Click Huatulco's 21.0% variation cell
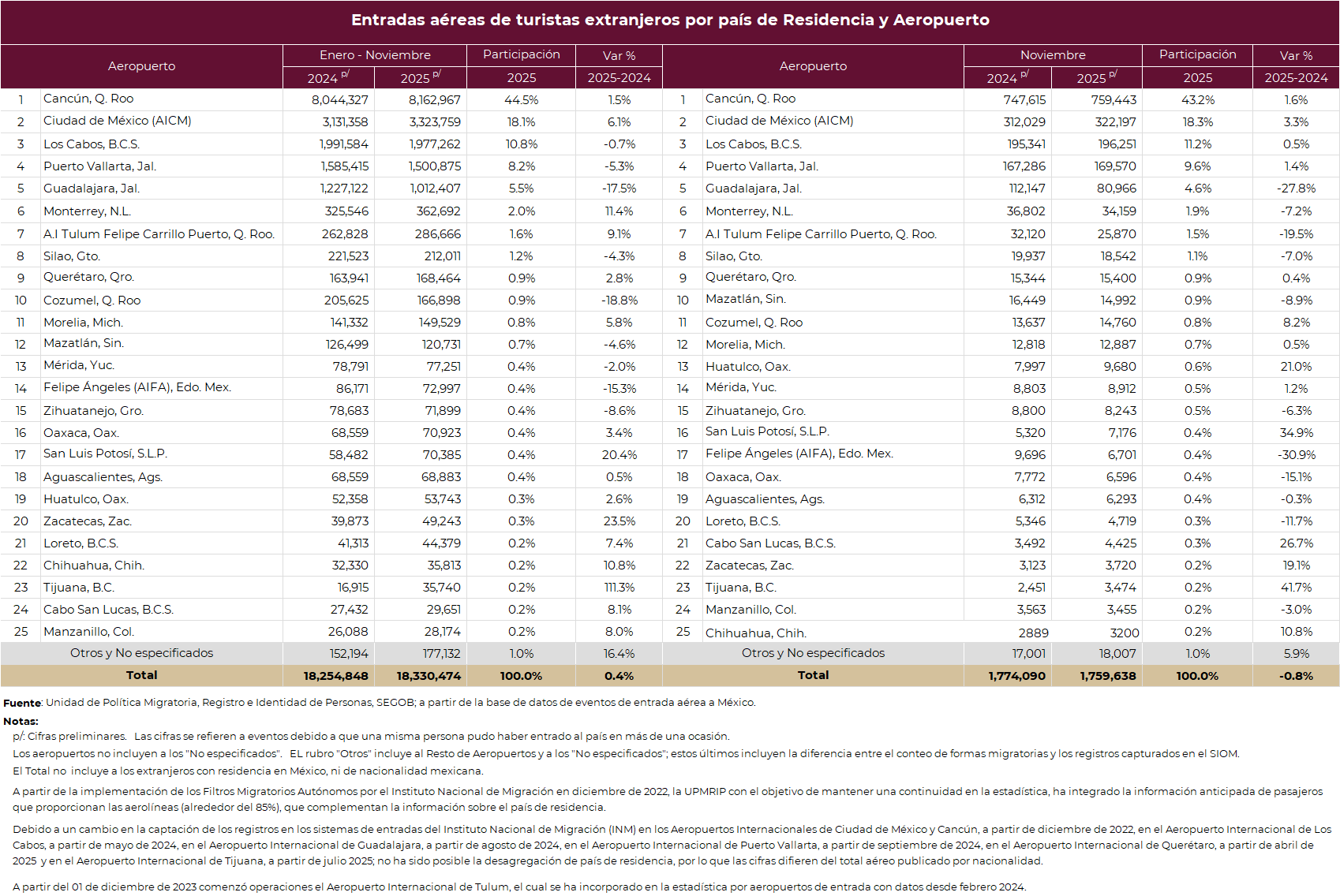The width and height of the screenshot is (1340, 896). coord(1296,367)
